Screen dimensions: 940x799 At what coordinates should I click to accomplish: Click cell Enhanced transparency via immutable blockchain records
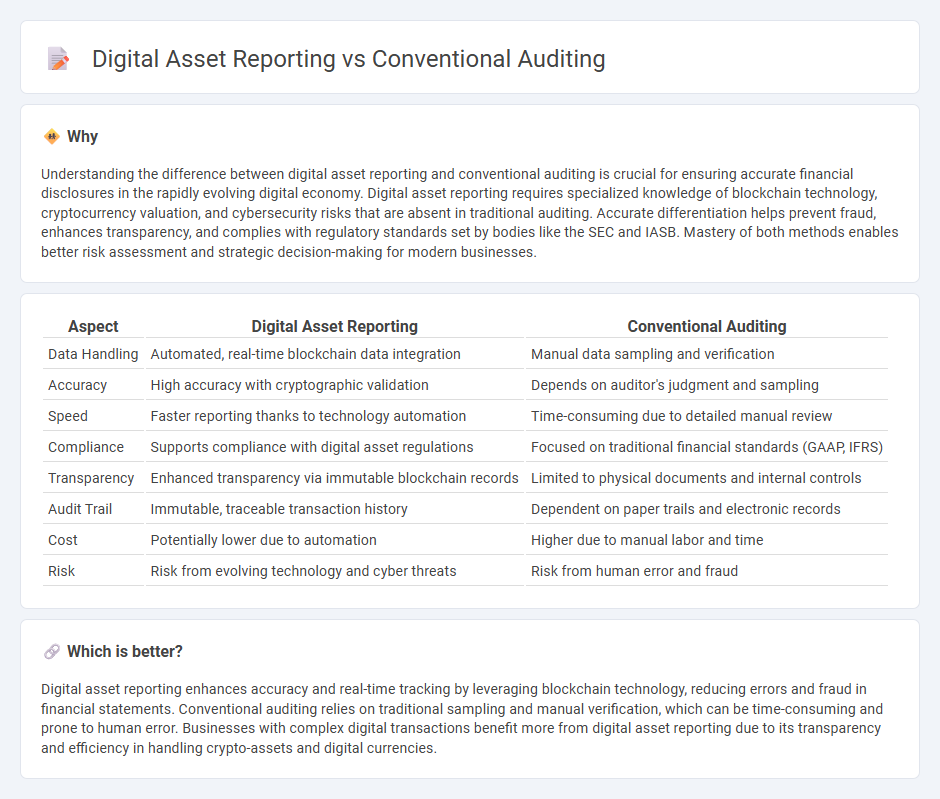[x=335, y=478]
